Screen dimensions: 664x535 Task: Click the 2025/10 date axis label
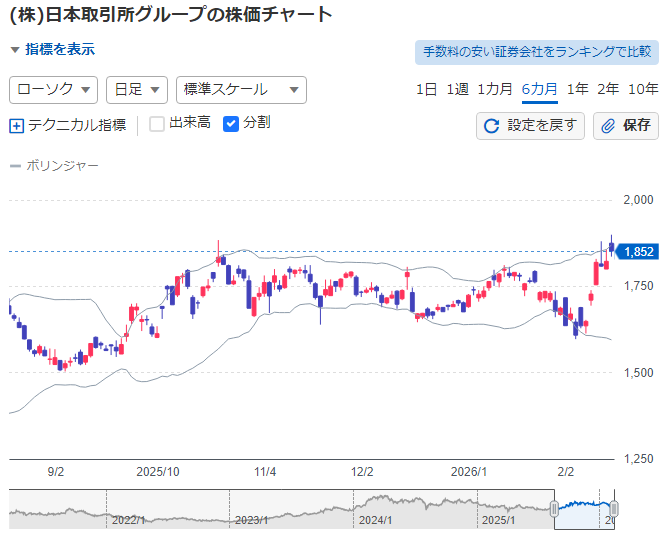[x=158, y=472]
